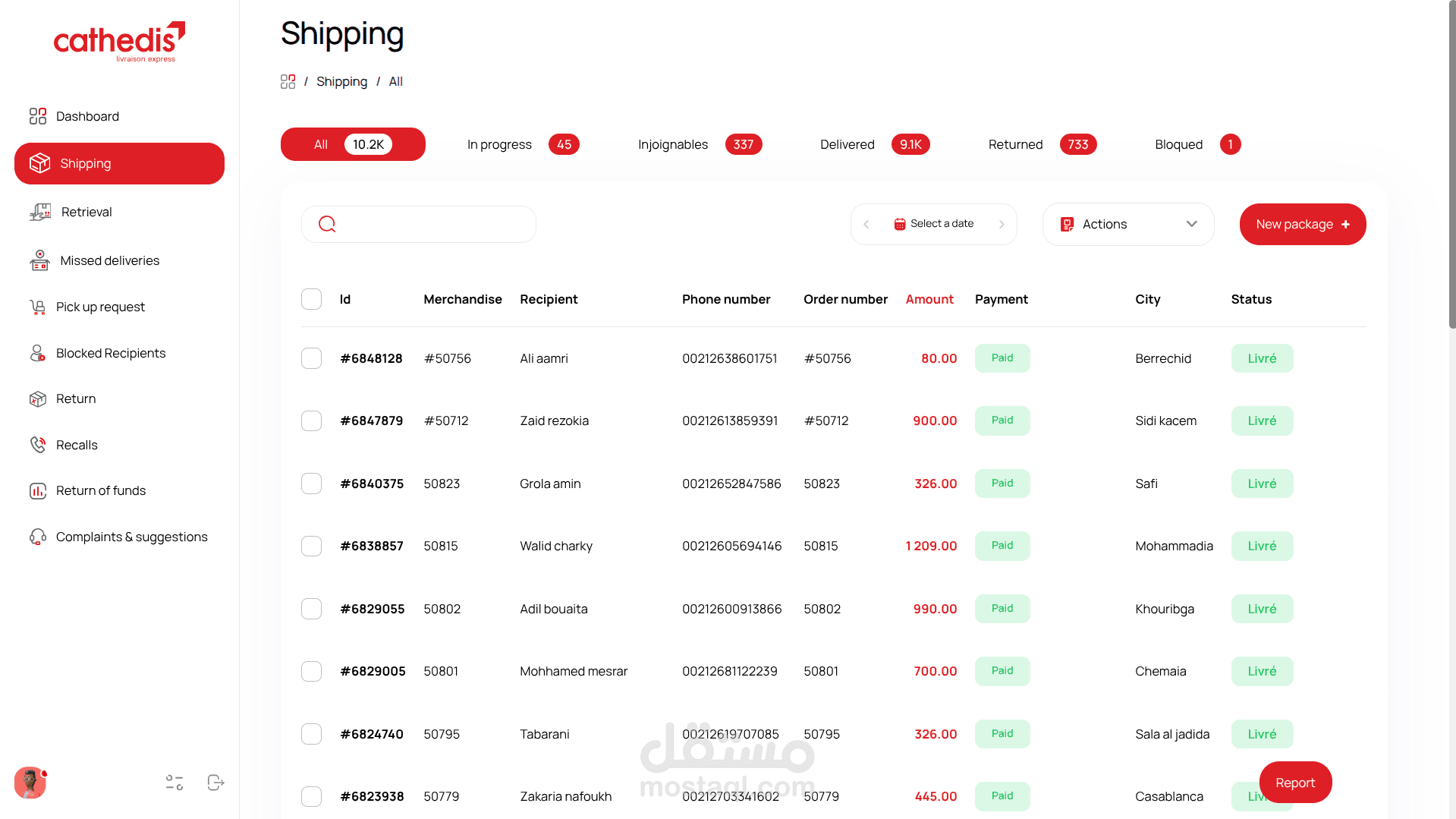The height and width of the screenshot is (819, 1456).
Task: Check the row #6824740 checkbox
Action: point(311,734)
